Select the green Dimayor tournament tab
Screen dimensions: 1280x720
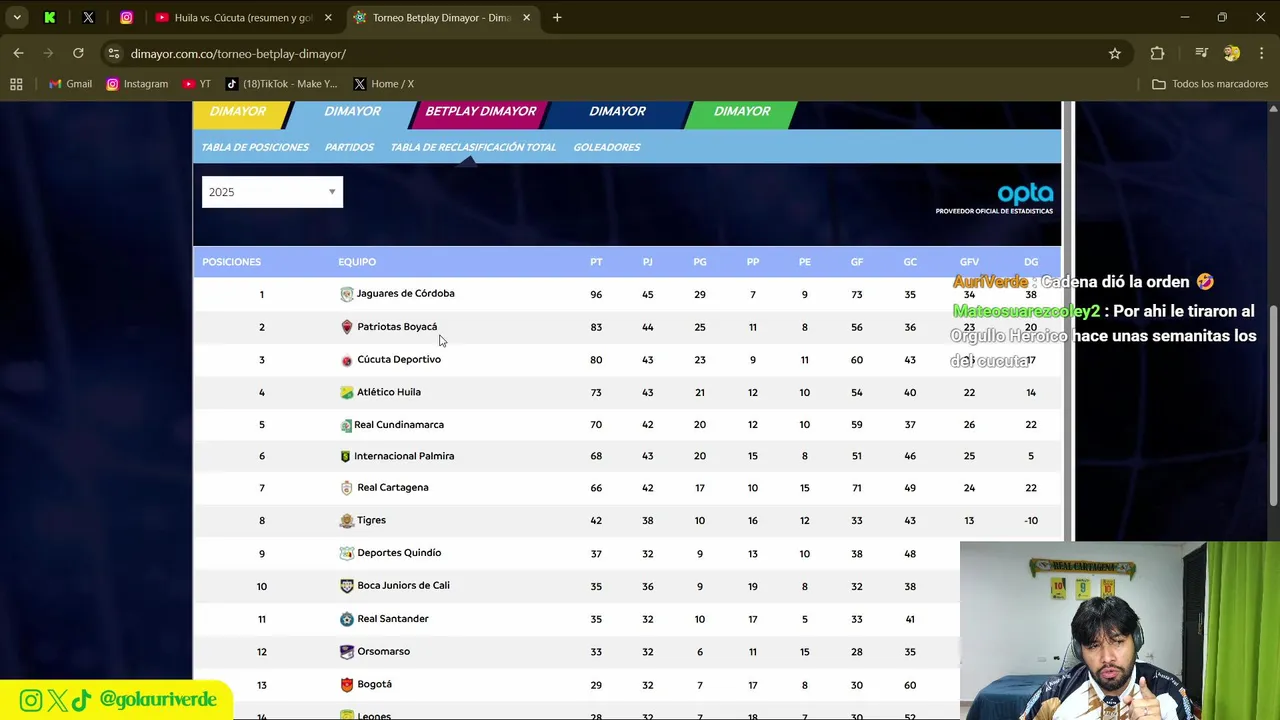(742, 112)
